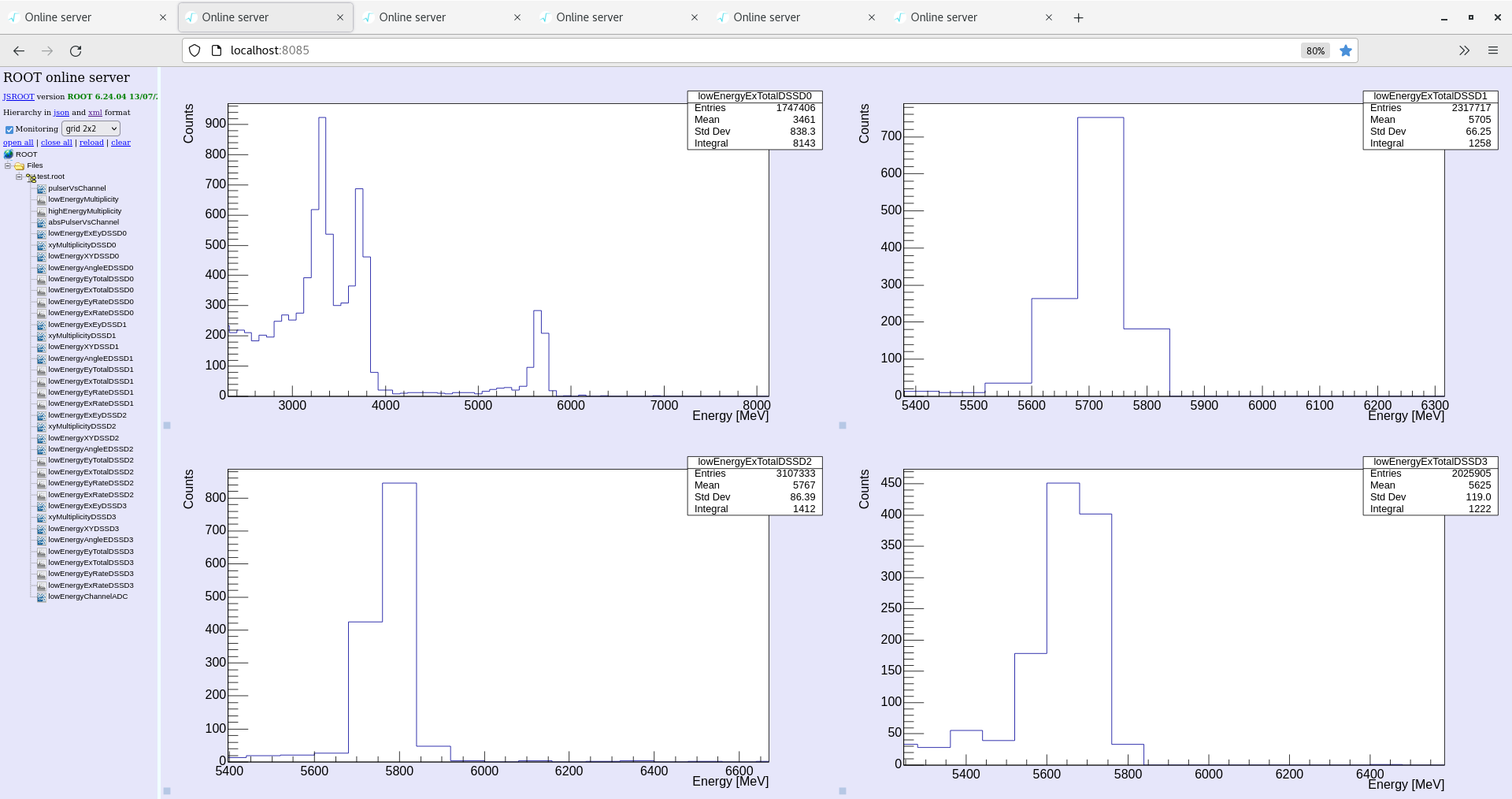
Task: Click the open all link
Action: coord(17,143)
